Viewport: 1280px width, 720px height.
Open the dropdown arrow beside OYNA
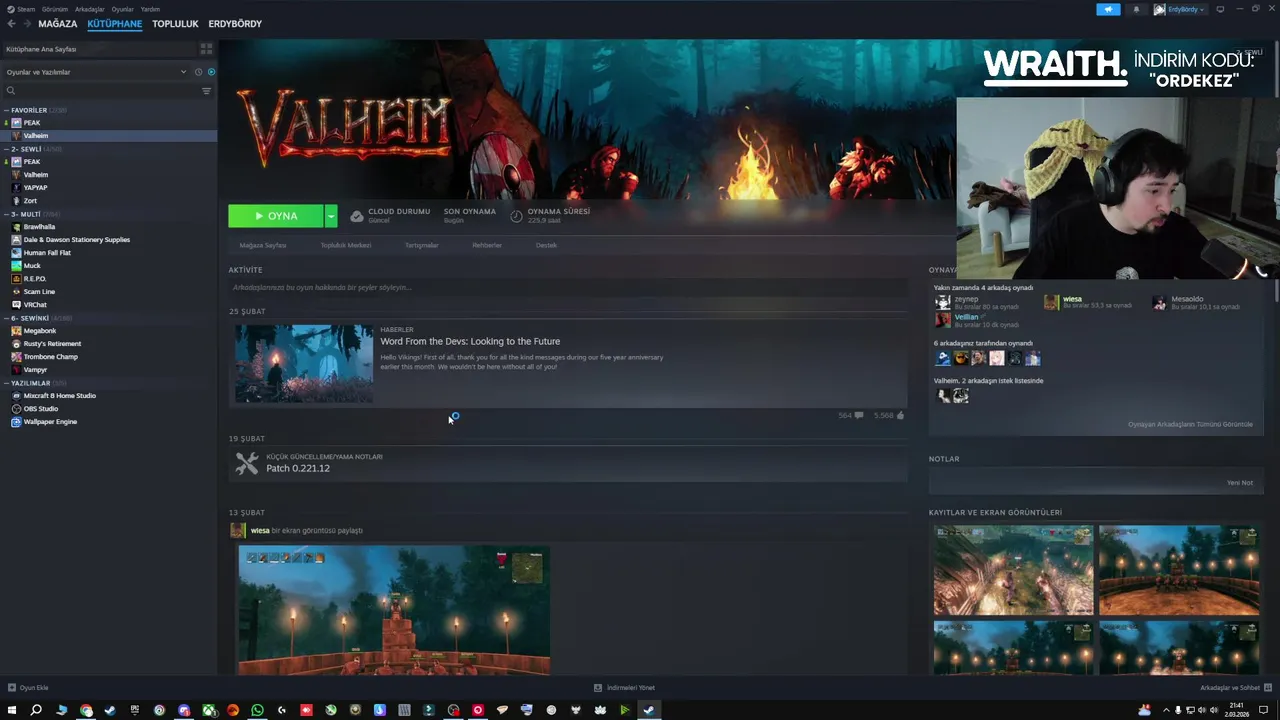tap(330, 216)
